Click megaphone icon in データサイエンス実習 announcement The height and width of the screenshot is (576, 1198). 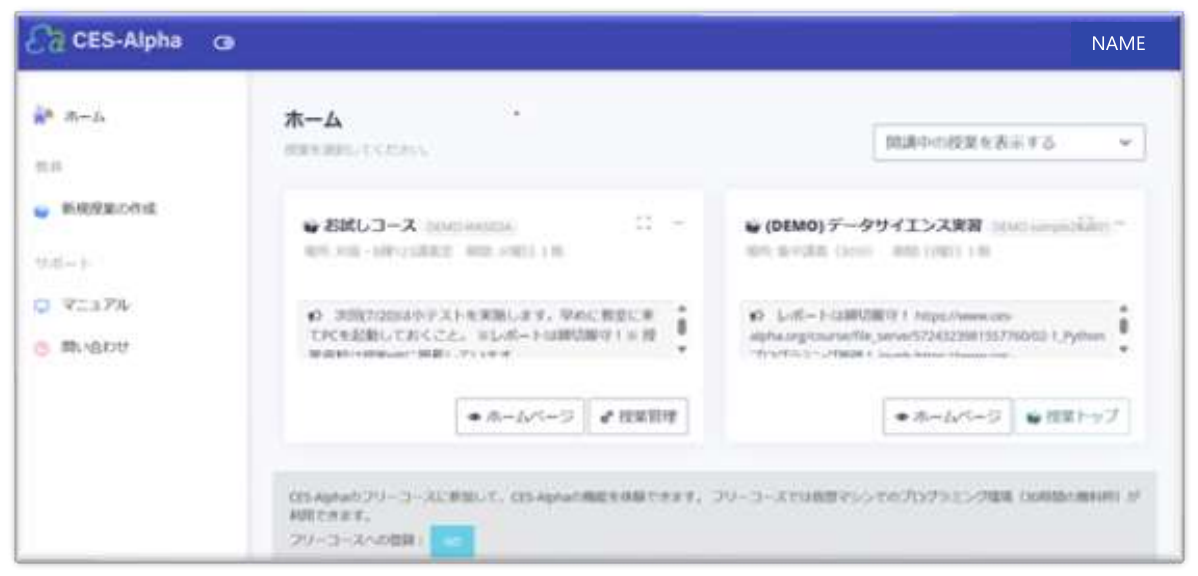[x=755, y=315]
